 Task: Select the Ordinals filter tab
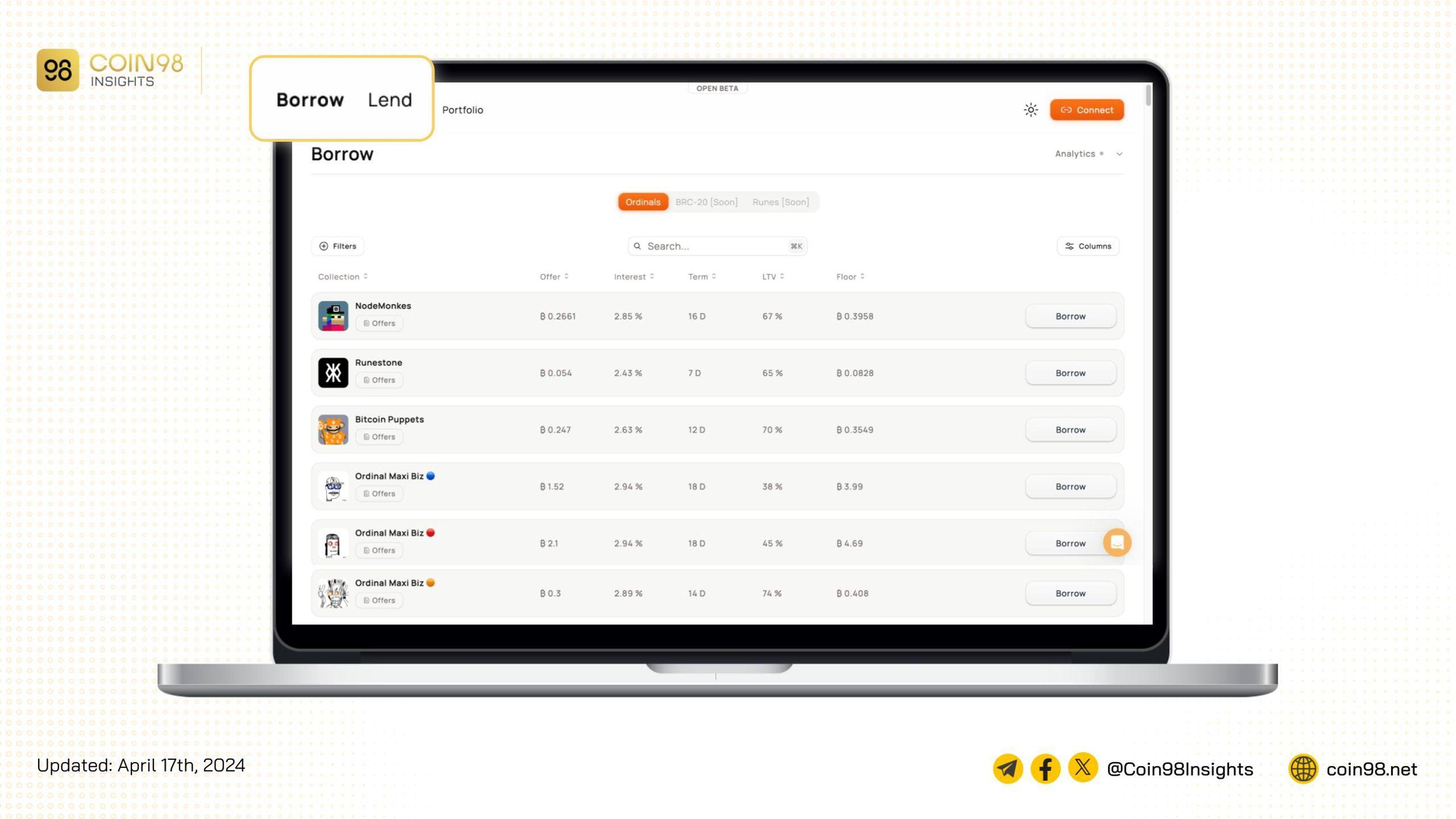click(642, 201)
